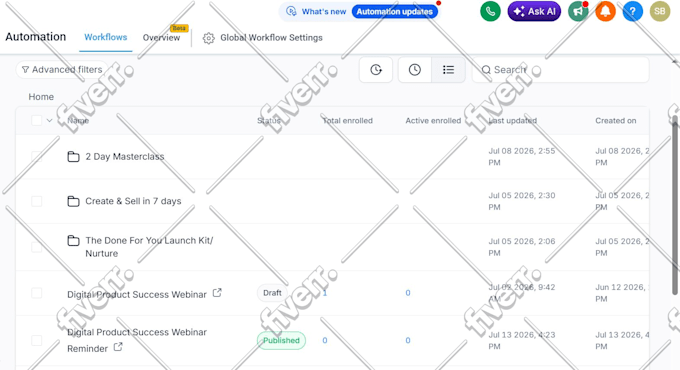The height and width of the screenshot is (370, 680).
Task: Click the Search input field
Action: click(x=560, y=69)
